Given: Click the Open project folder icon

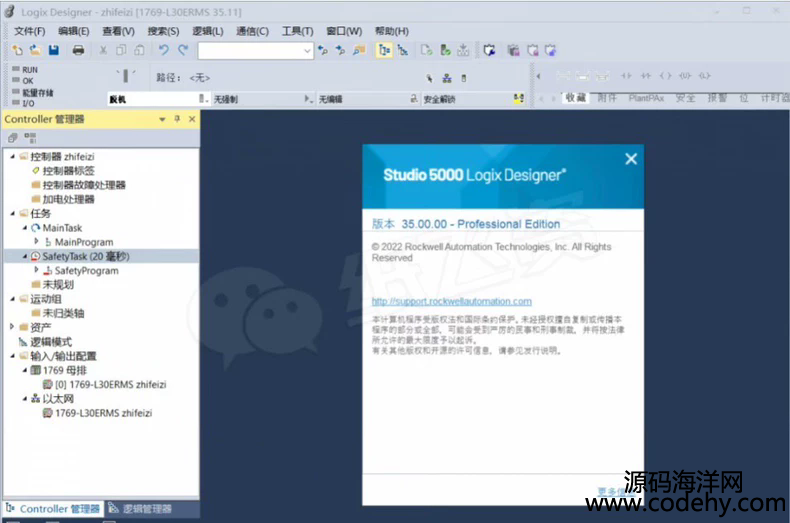Looking at the screenshot, I should (35, 50).
